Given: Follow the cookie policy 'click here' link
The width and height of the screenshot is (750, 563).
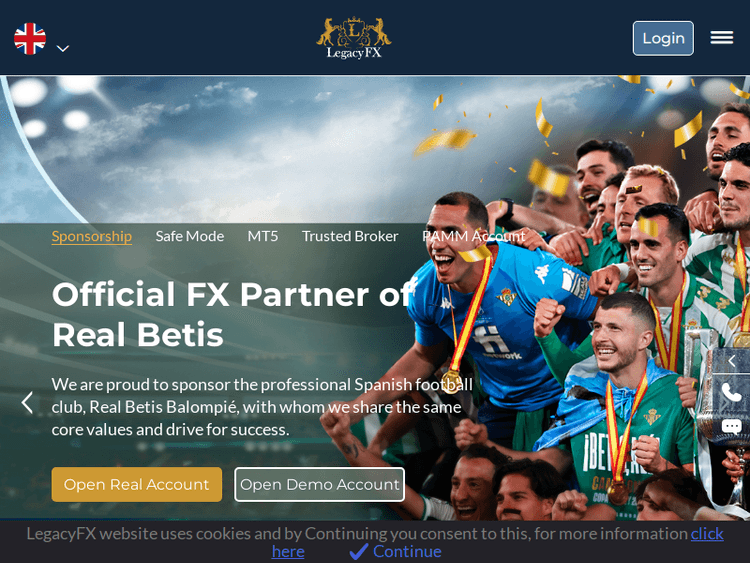Looking at the screenshot, I should 707,533.
